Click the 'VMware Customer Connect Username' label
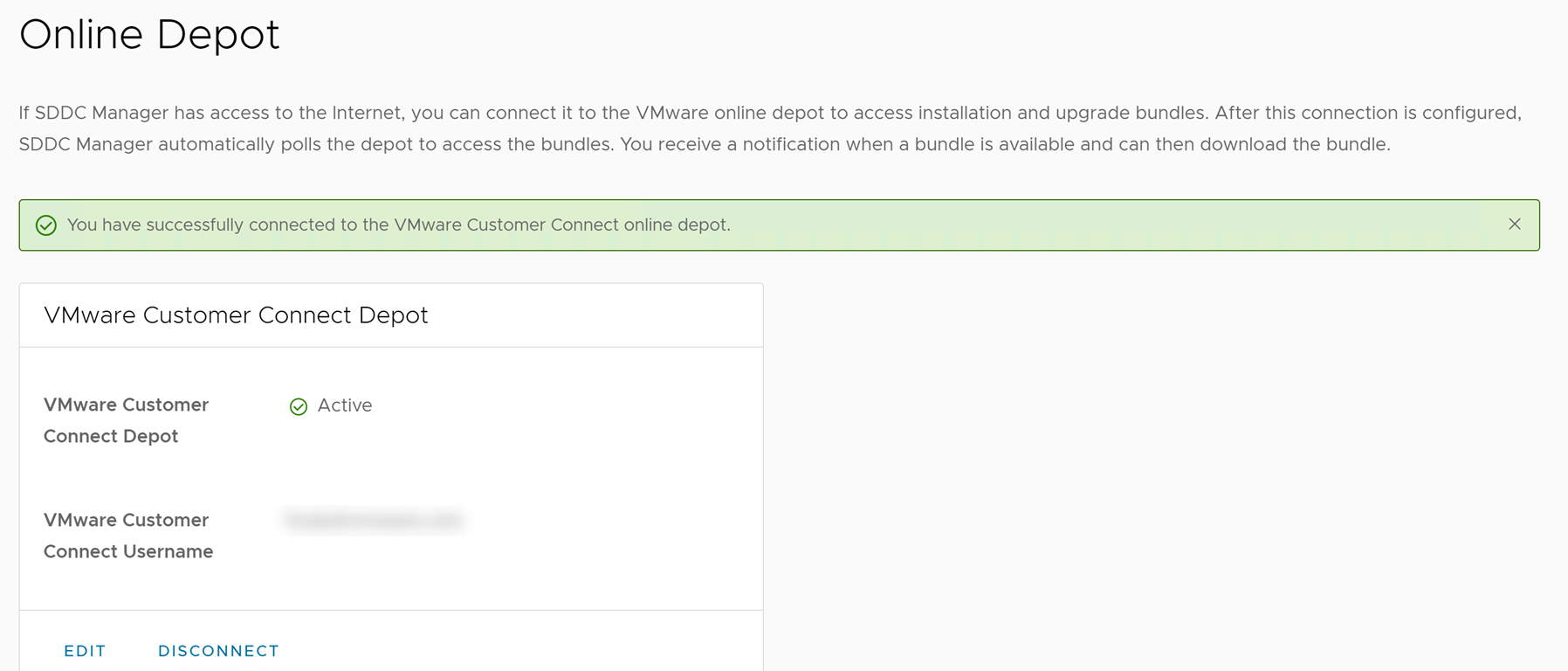Viewport: 1568px width, 671px height. 128,536
